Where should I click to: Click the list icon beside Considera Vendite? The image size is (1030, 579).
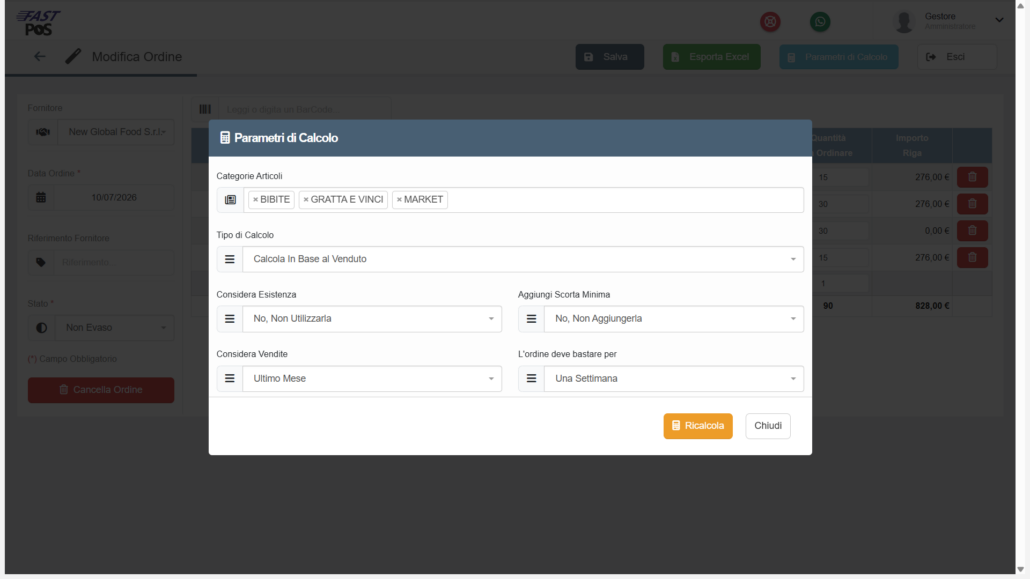230,379
